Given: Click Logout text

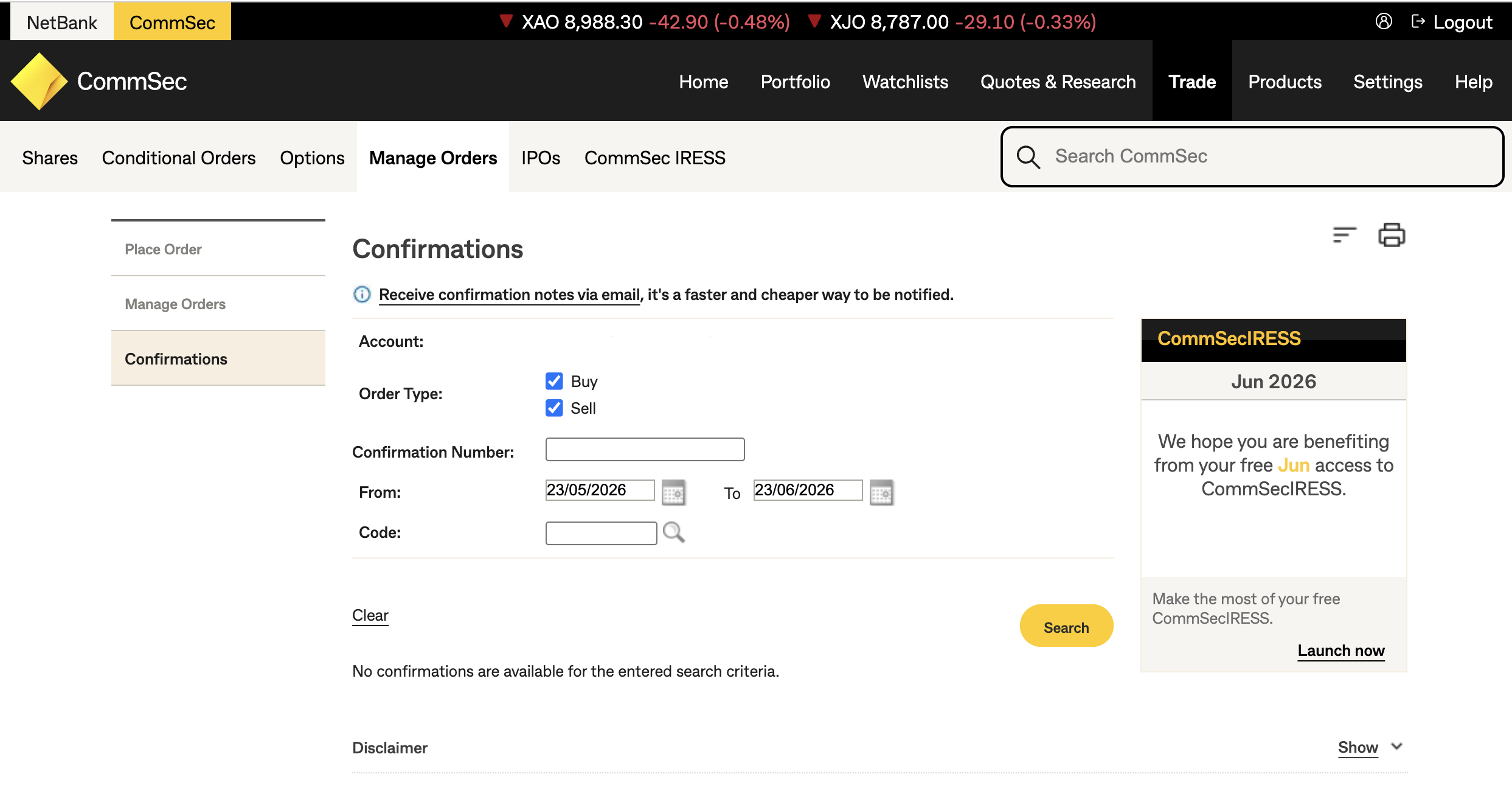Looking at the screenshot, I should click(x=1463, y=23).
